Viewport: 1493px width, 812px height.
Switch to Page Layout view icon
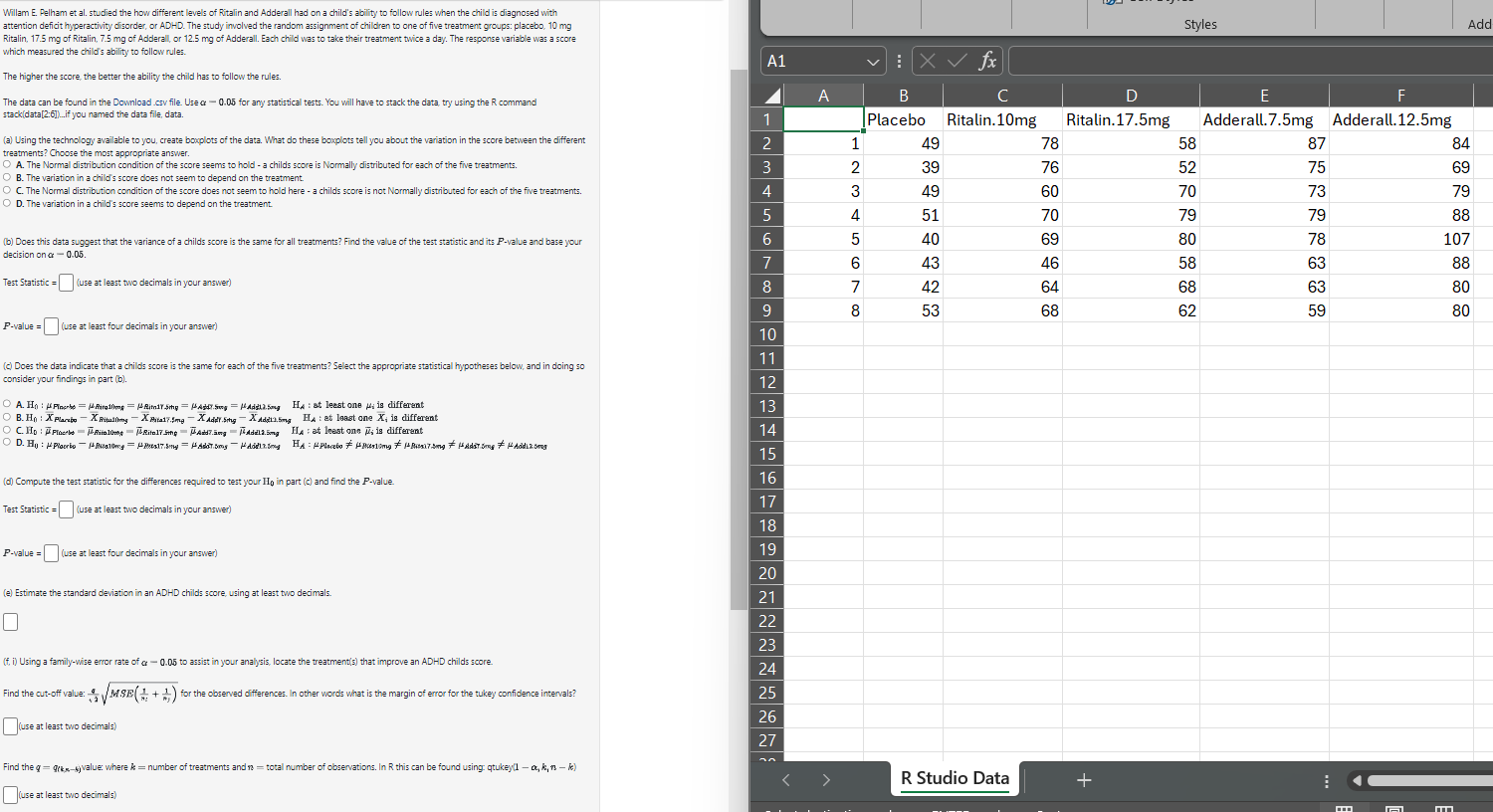[1393, 808]
